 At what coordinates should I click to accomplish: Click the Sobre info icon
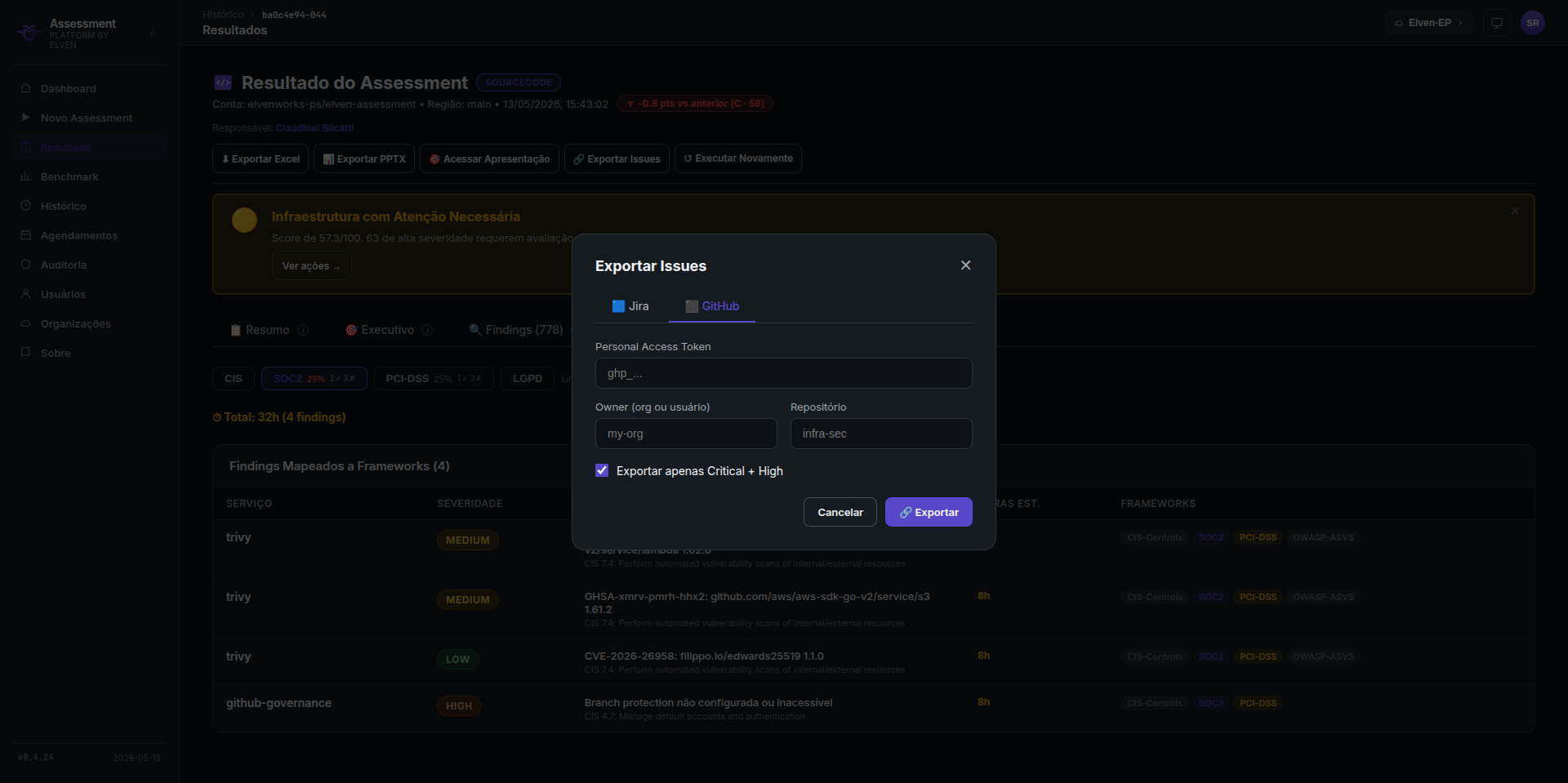tap(25, 353)
